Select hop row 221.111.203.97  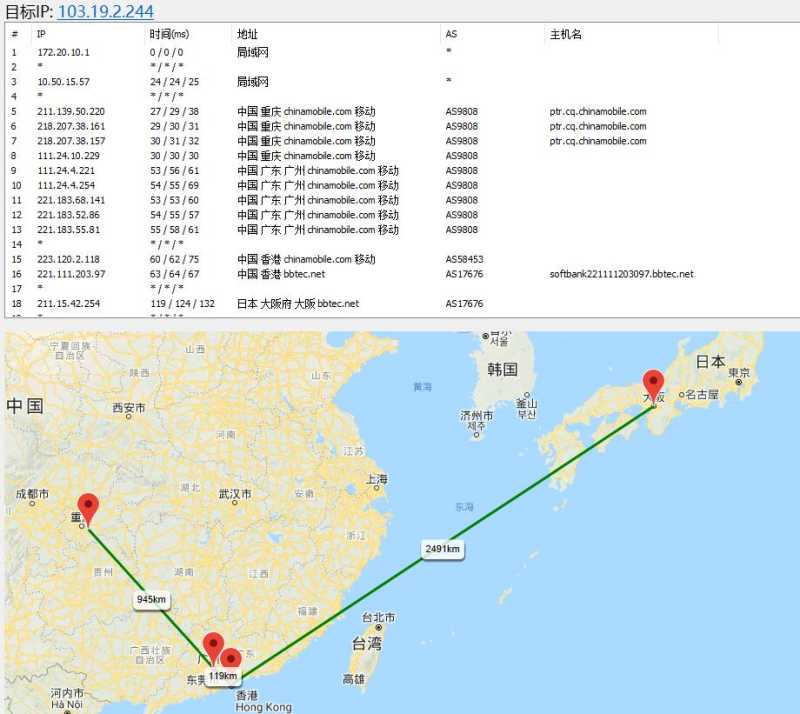click(402, 274)
